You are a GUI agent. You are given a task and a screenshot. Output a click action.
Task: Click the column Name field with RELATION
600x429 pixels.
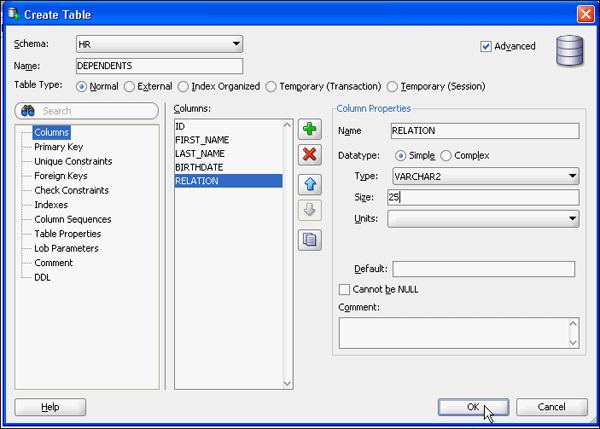(485, 131)
